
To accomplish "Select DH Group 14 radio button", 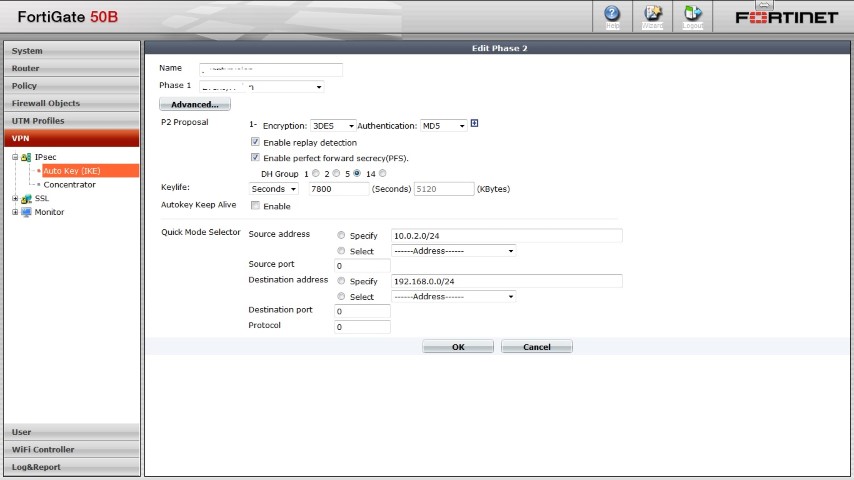I will click(382, 173).
